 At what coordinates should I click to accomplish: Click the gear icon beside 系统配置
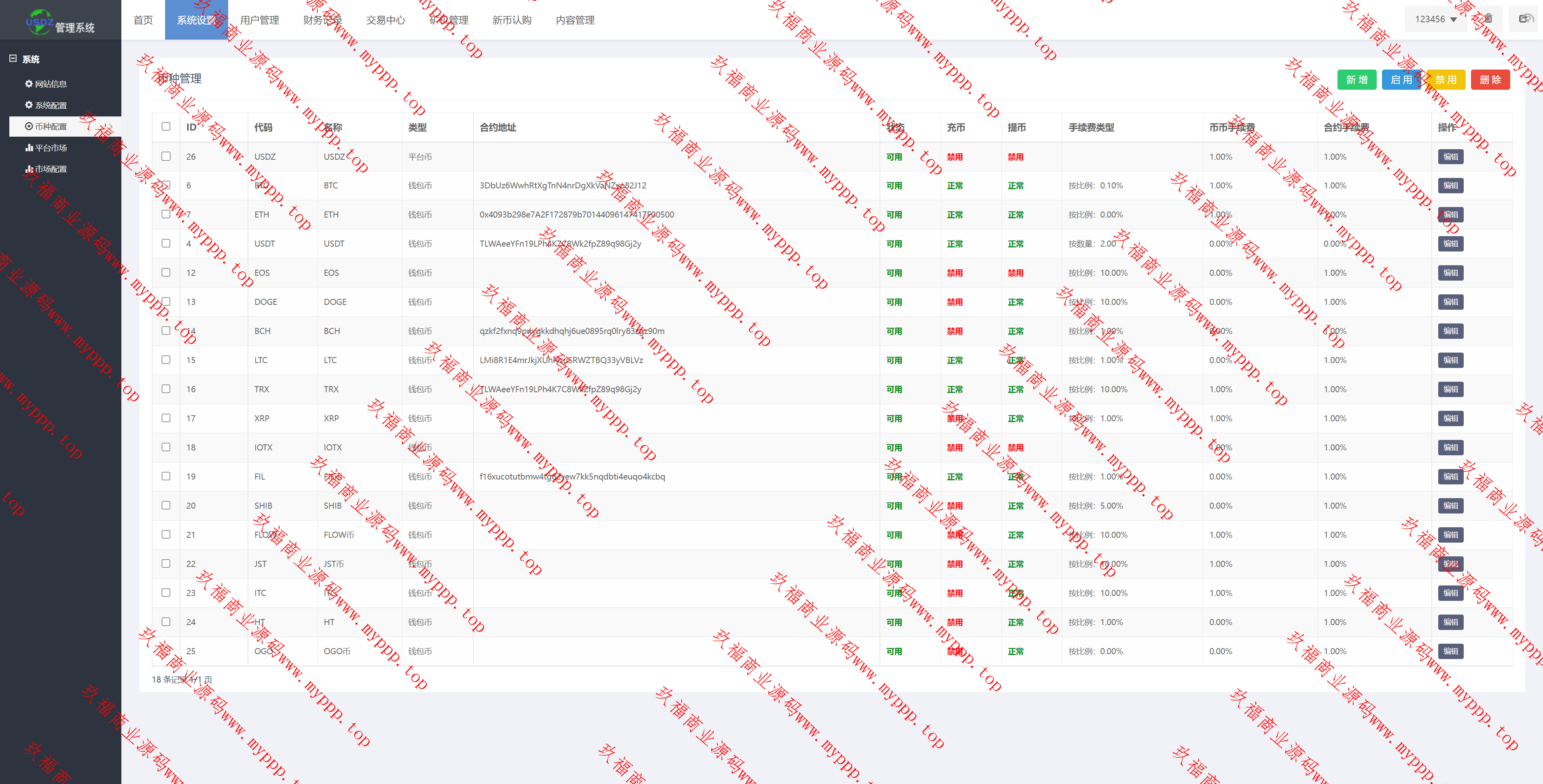(28, 106)
